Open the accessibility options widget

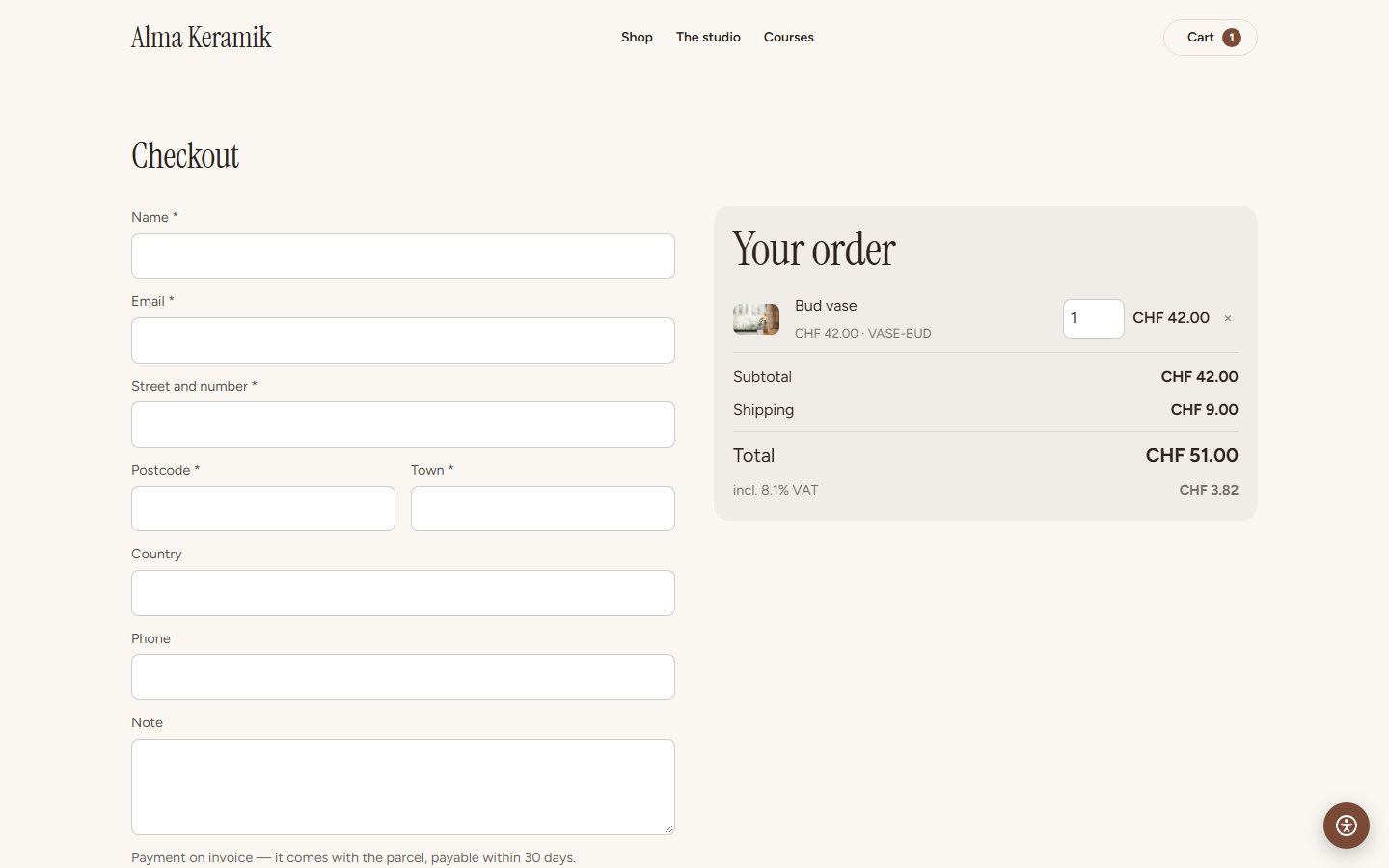click(1346, 826)
